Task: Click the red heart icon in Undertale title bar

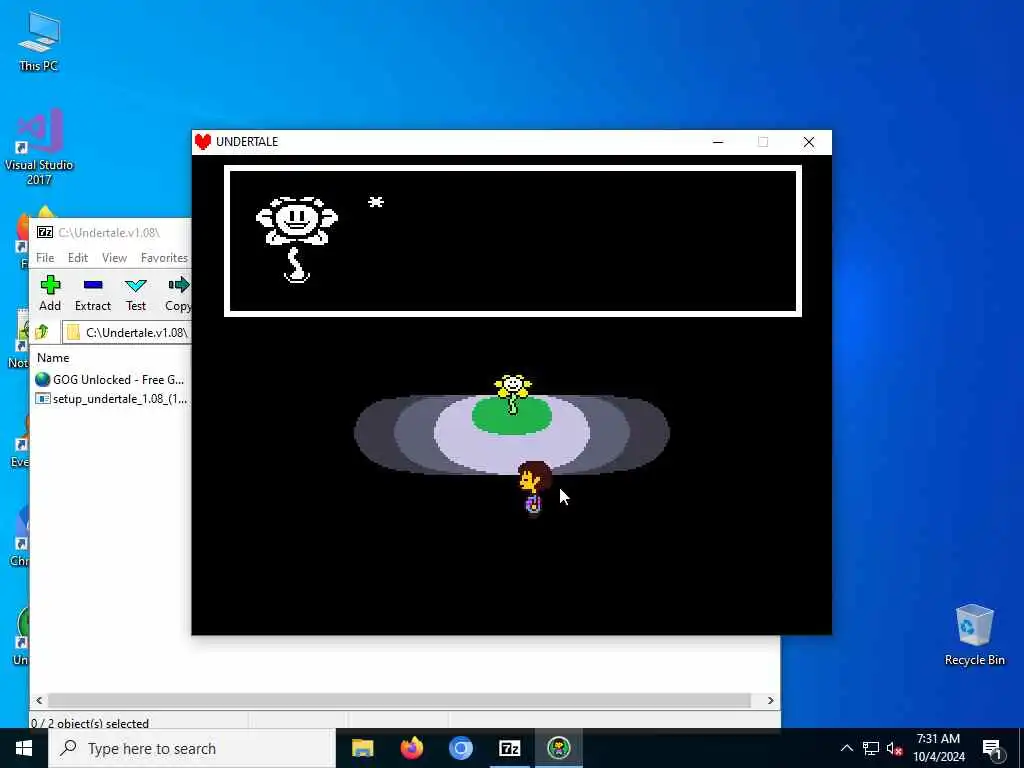Action: (x=203, y=142)
